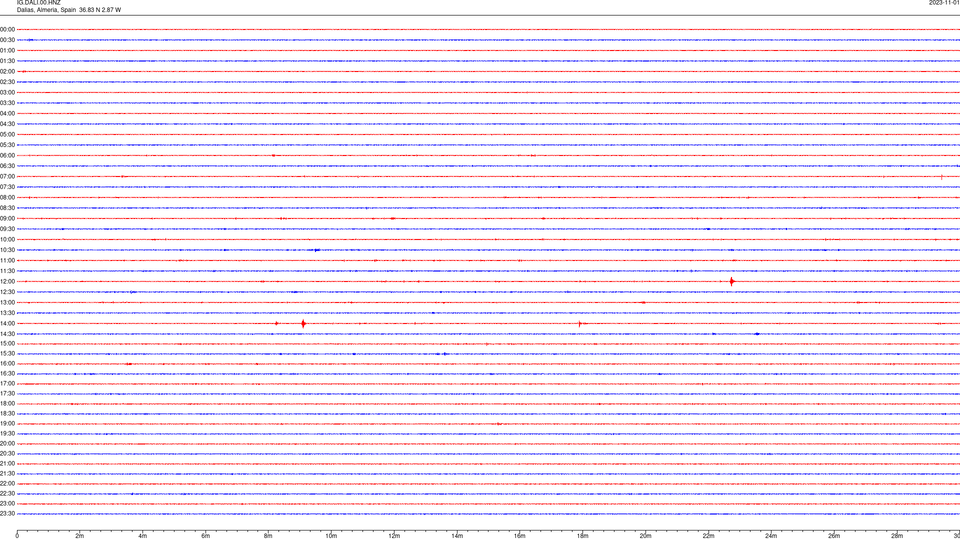
Task: Click the 26m tick label on the axis
Action: (x=834, y=536)
